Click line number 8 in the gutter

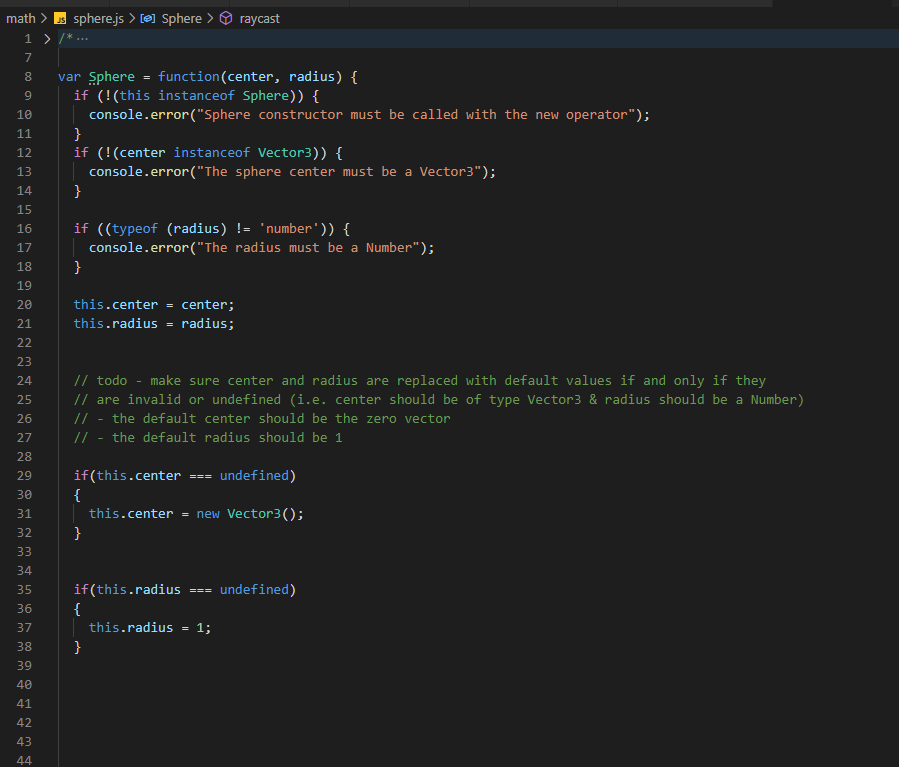[28, 77]
